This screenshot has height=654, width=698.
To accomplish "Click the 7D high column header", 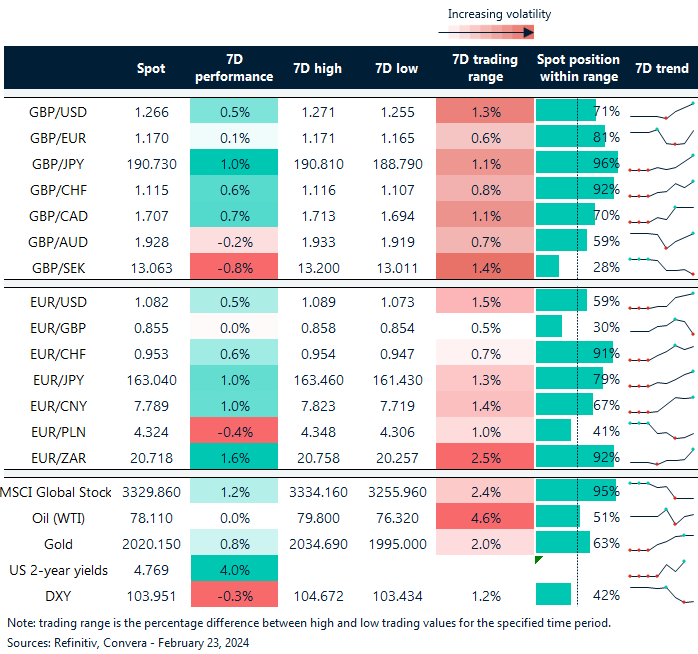I will click(x=317, y=68).
